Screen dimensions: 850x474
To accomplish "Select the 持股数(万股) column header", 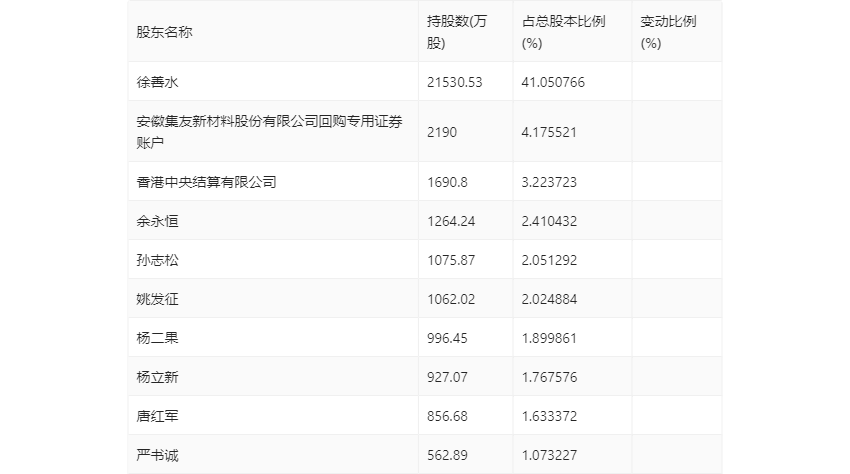I will click(x=457, y=32).
